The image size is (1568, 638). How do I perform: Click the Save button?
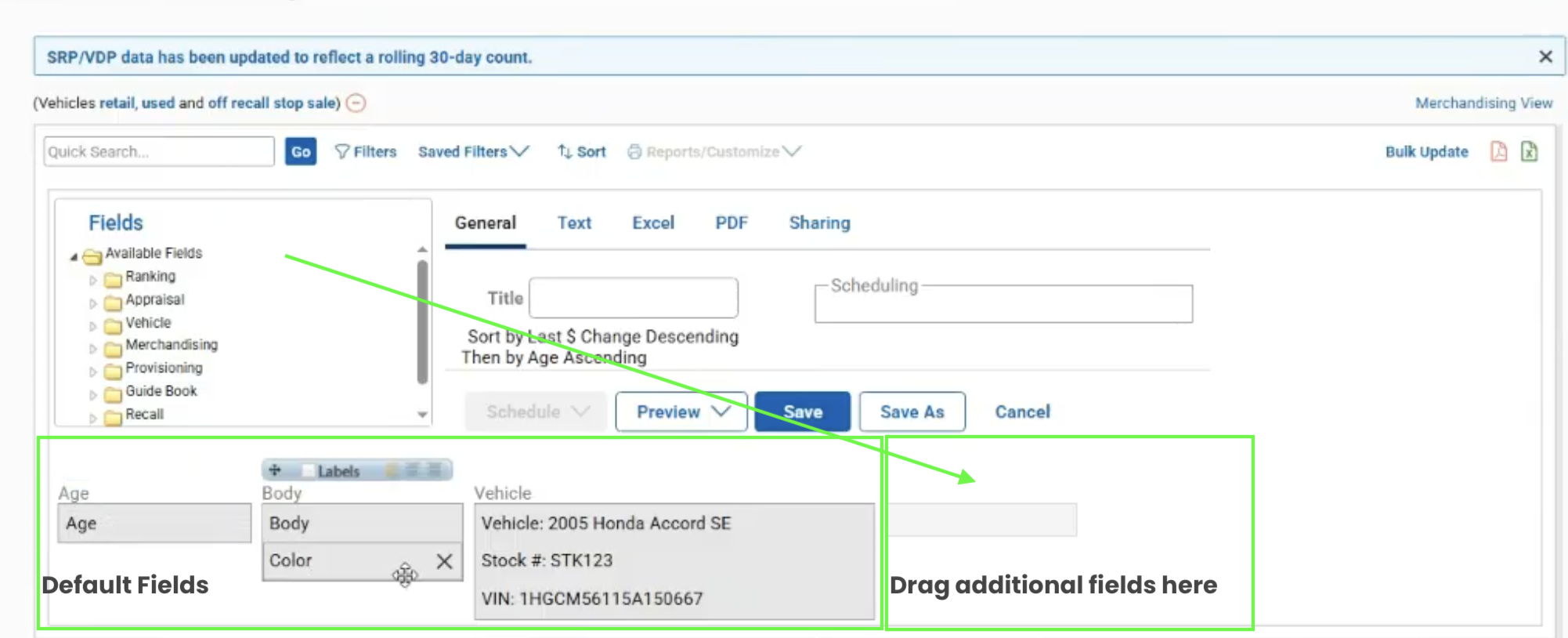pos(802,411)
